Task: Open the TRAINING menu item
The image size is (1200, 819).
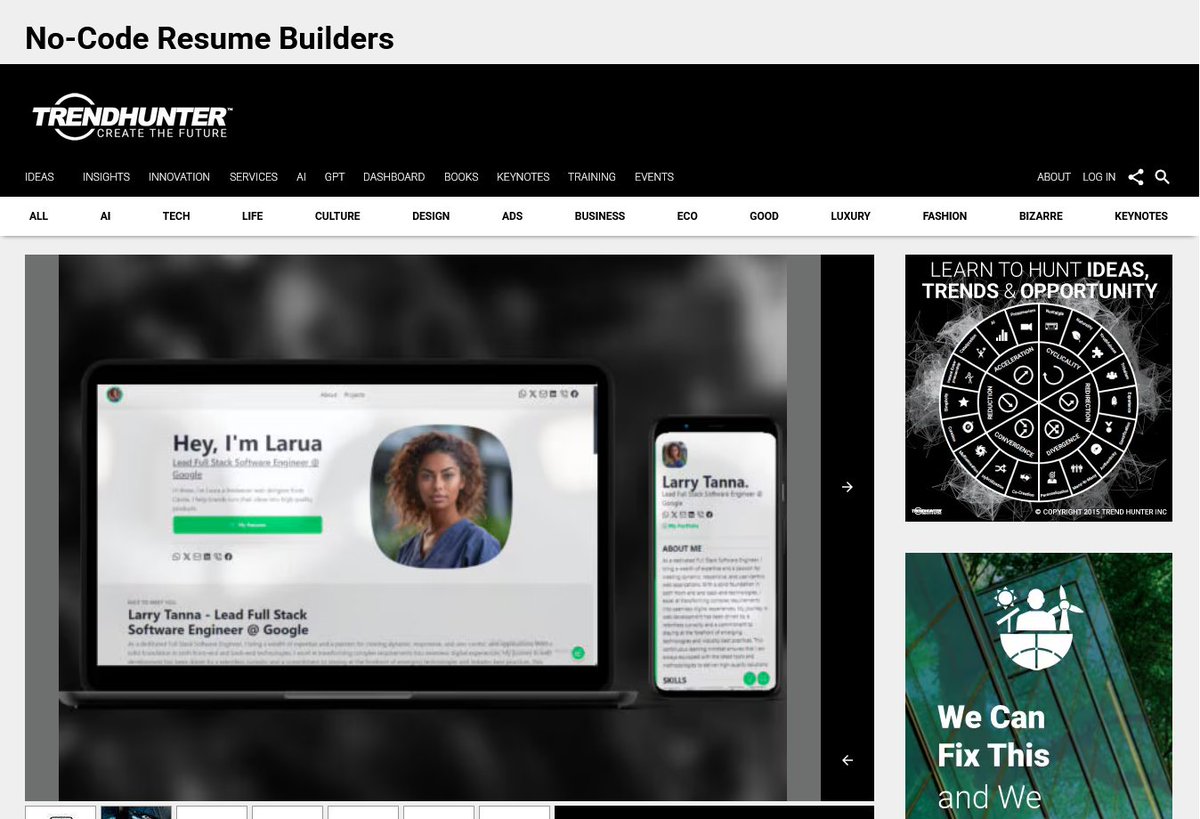Action: pos(592,177)
